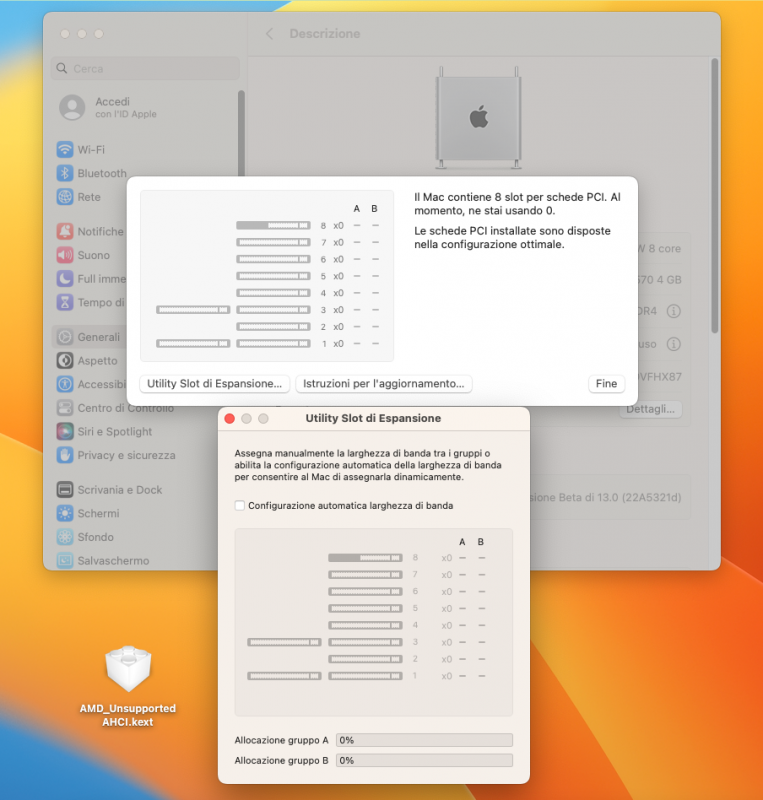Click the Accedi user avatar icon
This screenshot has height=800, width=763.
pos(72,107)
